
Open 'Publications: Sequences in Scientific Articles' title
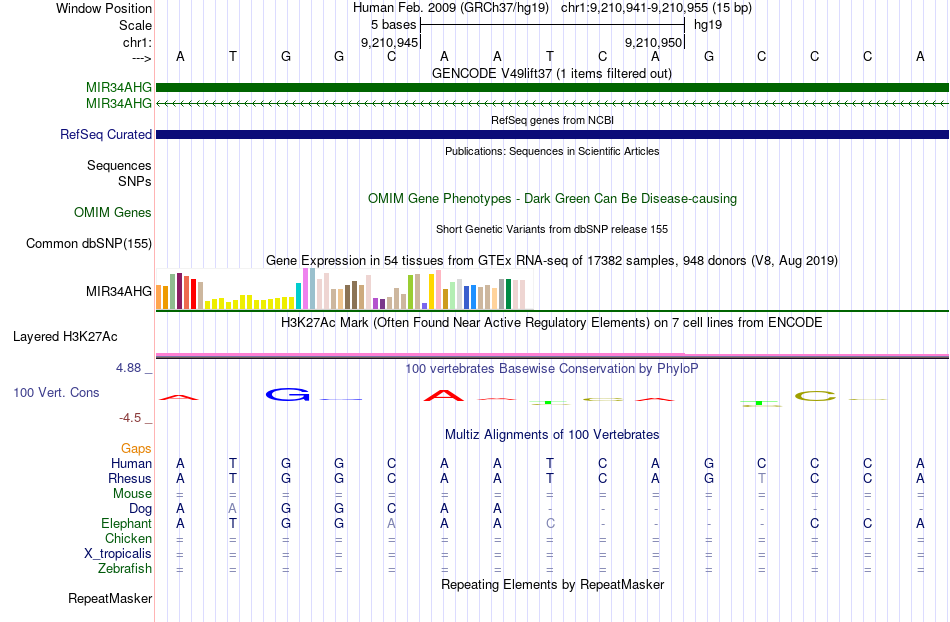coord(552,151)
